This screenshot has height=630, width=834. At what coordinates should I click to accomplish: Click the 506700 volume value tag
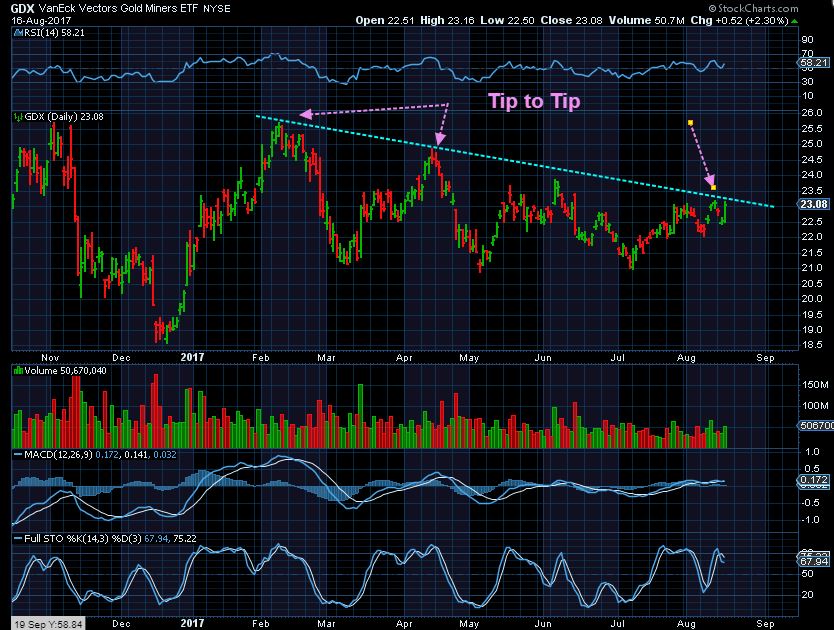[x=814, y=425]
